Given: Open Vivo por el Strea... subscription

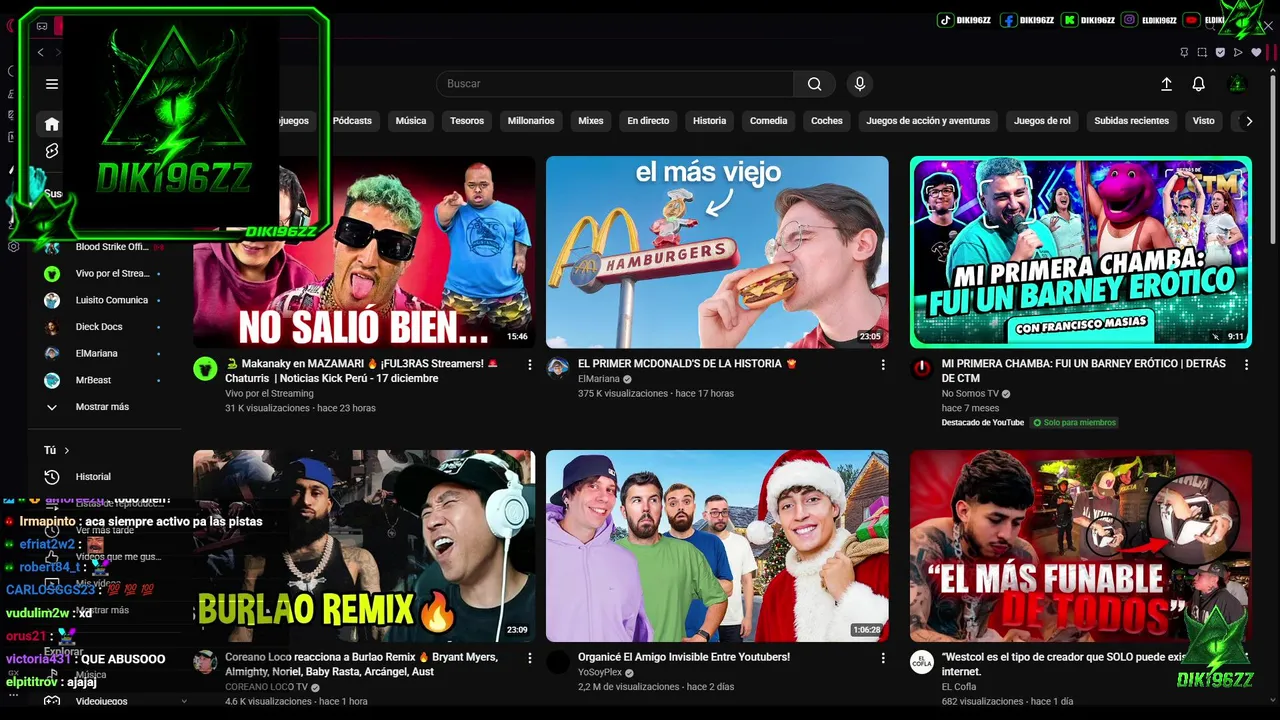Looking at the screenshot, I should coord(105,273).
